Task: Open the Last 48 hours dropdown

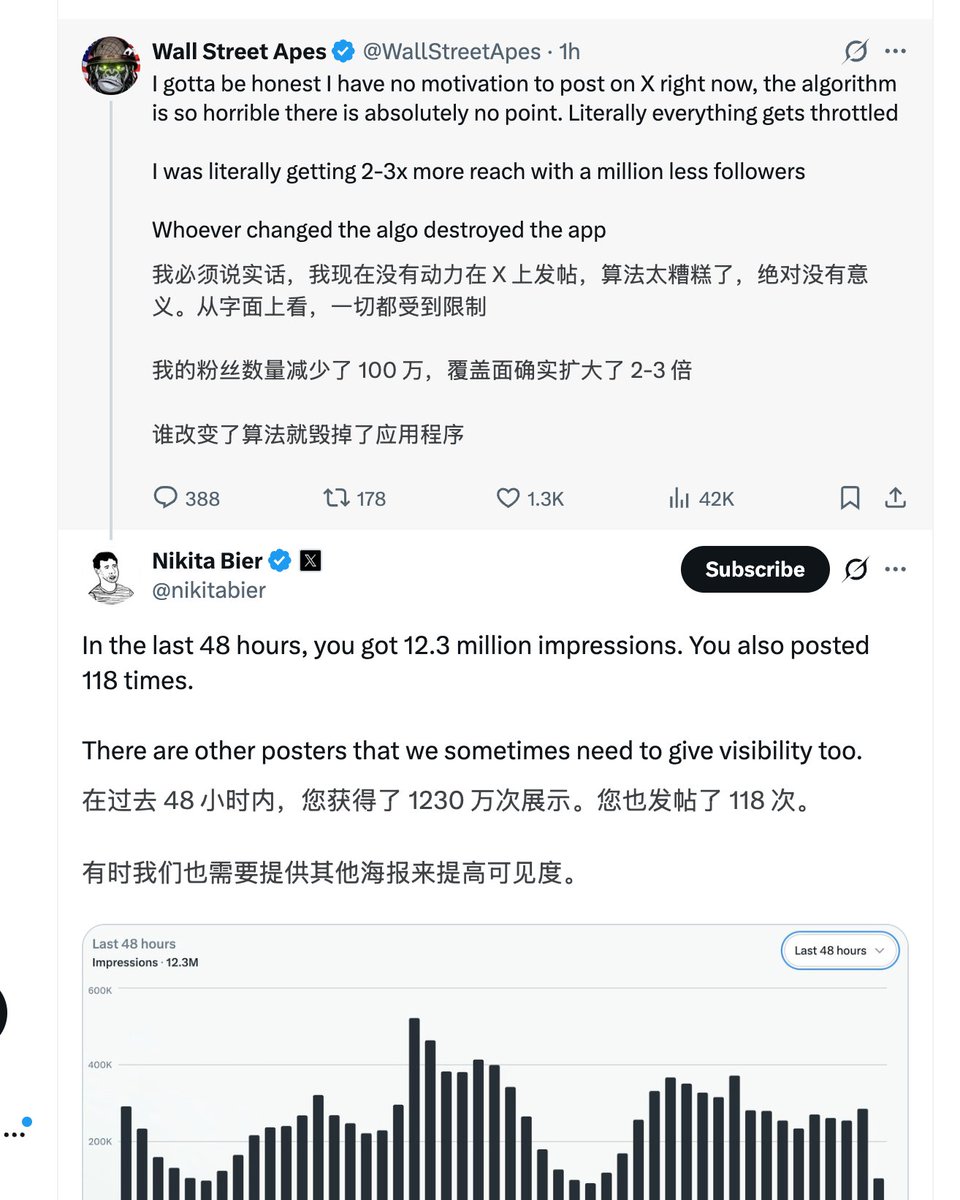Action: point(839,951)
